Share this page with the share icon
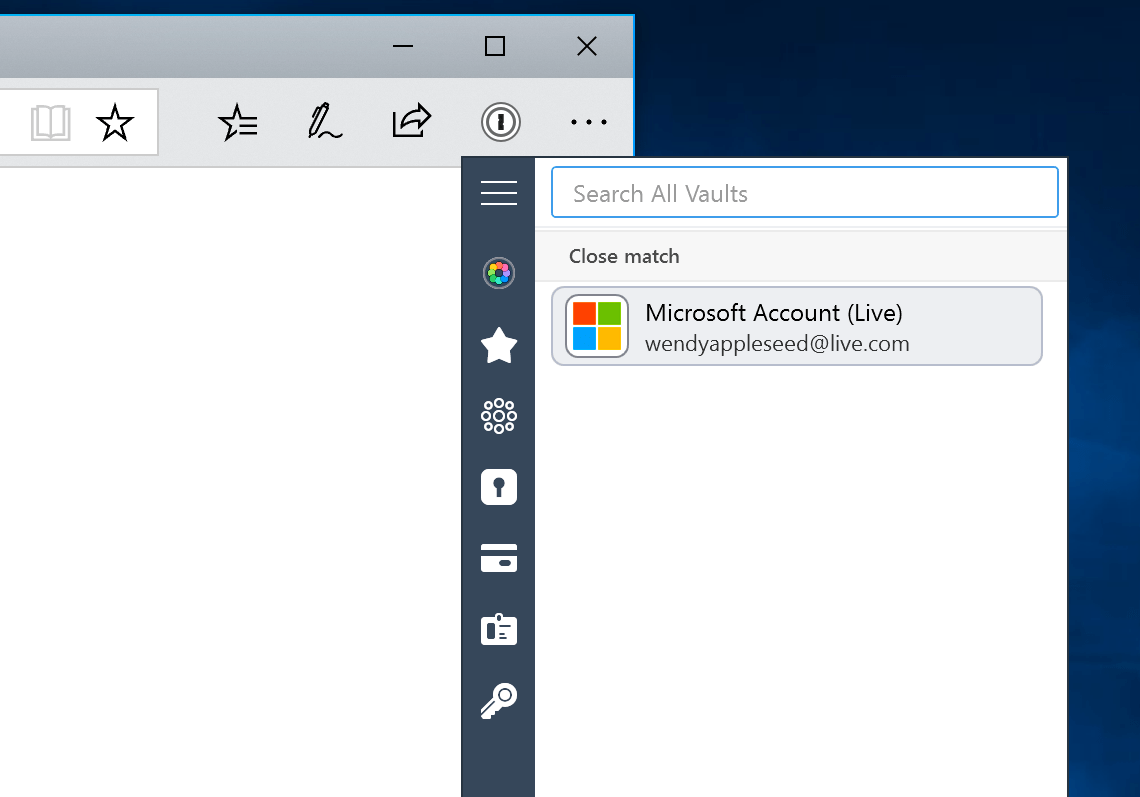 click(412, 121)
